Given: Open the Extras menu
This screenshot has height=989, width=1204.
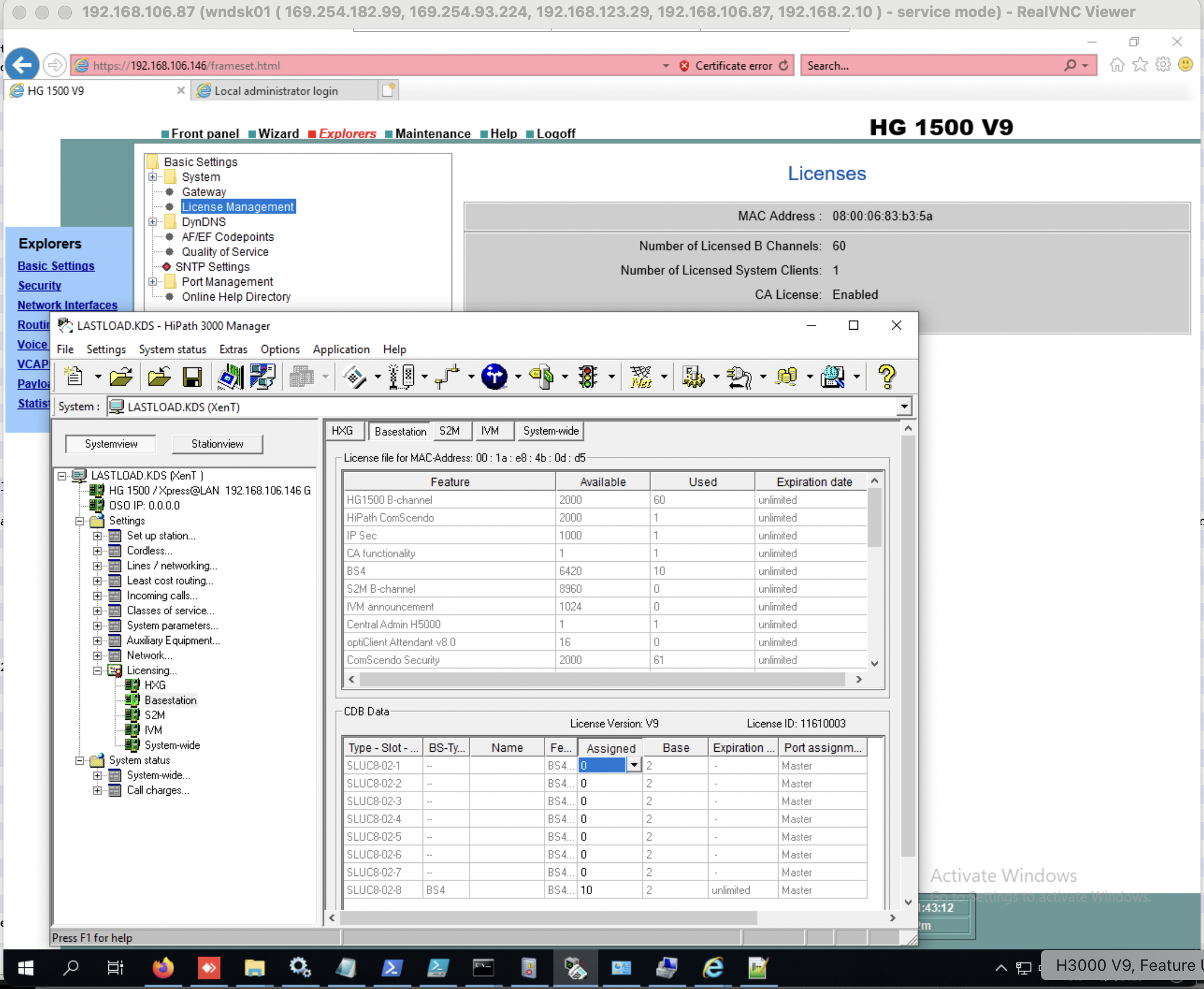Looking at the screenshot, I should tap(233, 349).
